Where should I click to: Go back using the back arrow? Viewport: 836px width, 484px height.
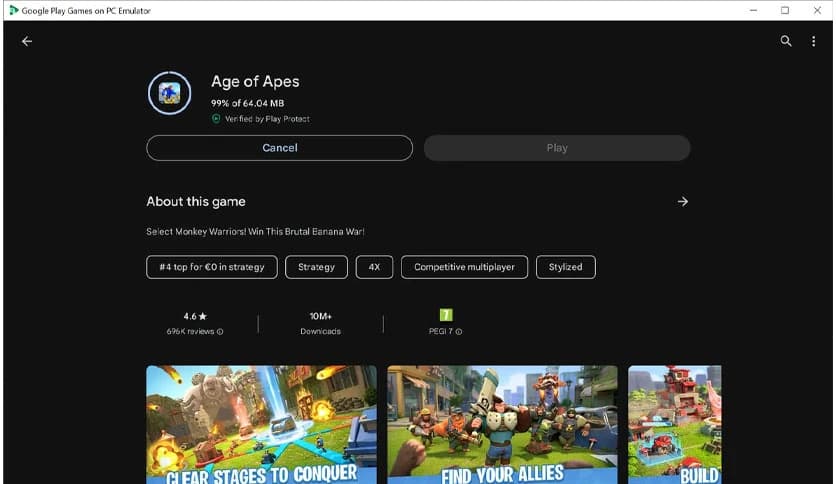pos(27,41)
